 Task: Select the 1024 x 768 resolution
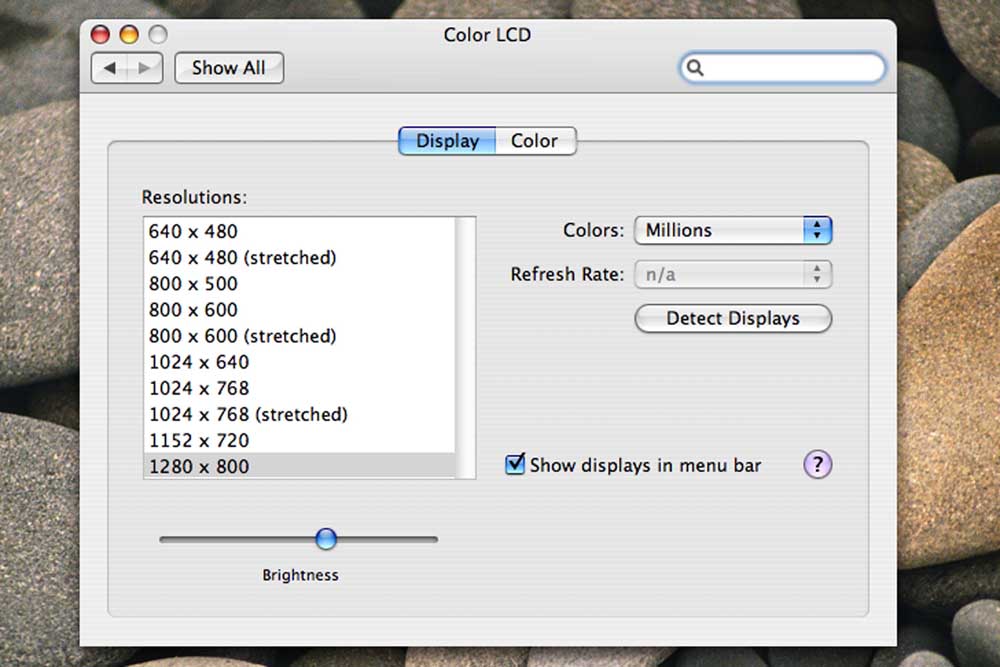tap(199, 388)
